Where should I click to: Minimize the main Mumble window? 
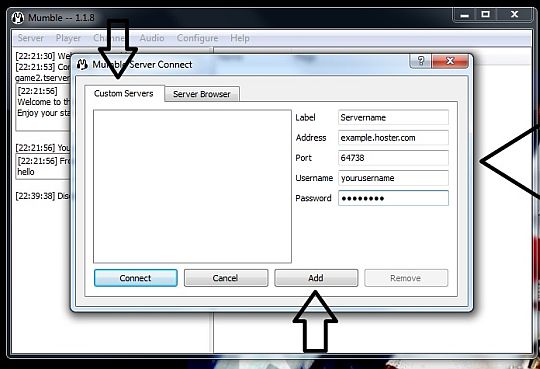(465, 15)
